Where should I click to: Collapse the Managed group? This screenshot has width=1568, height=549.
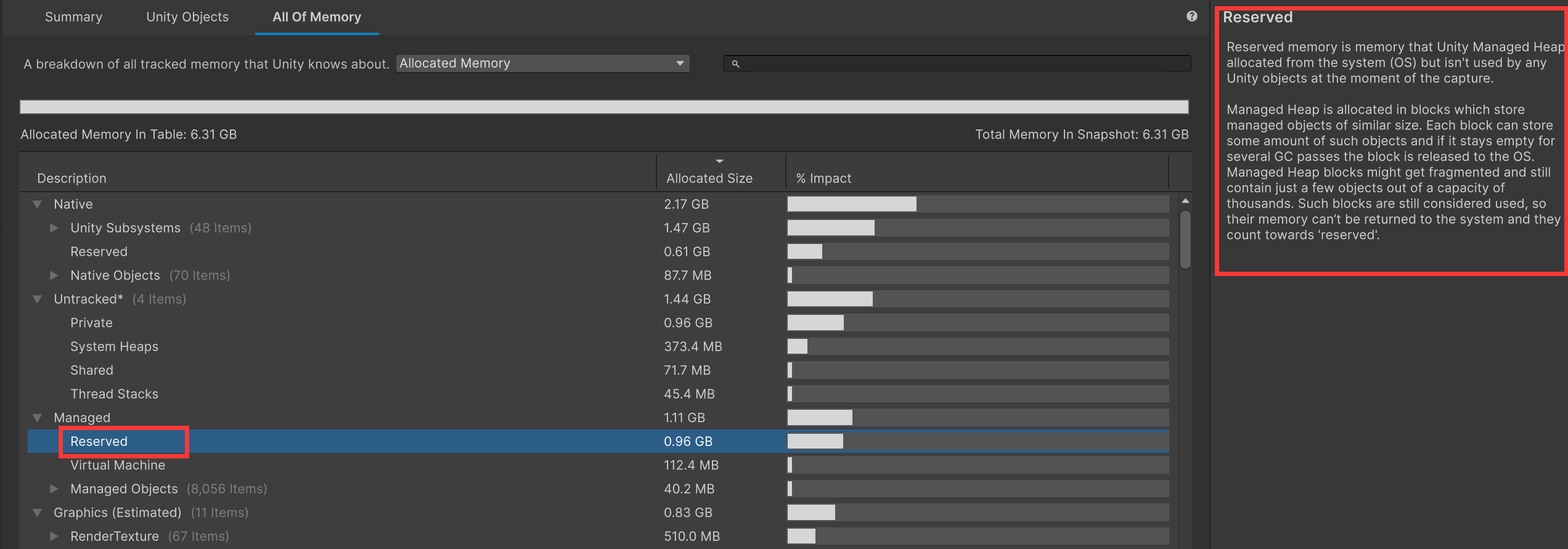(38, 418)
